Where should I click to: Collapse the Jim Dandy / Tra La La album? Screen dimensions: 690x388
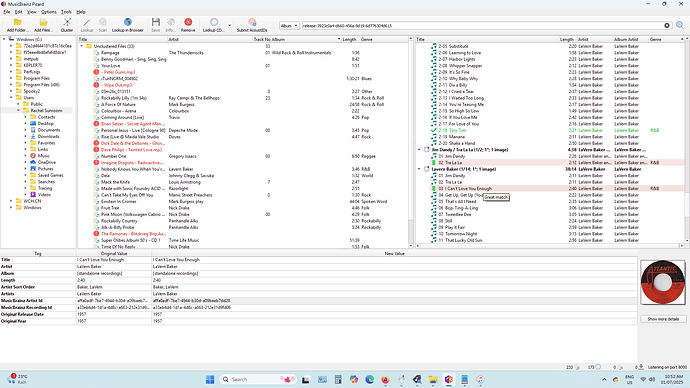[419, 150]
